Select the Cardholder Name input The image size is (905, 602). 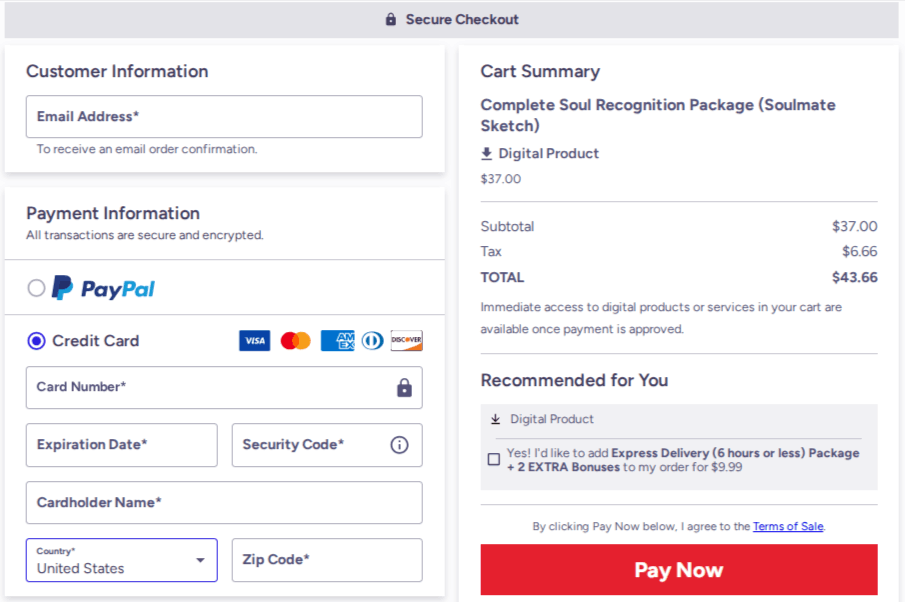224,503
